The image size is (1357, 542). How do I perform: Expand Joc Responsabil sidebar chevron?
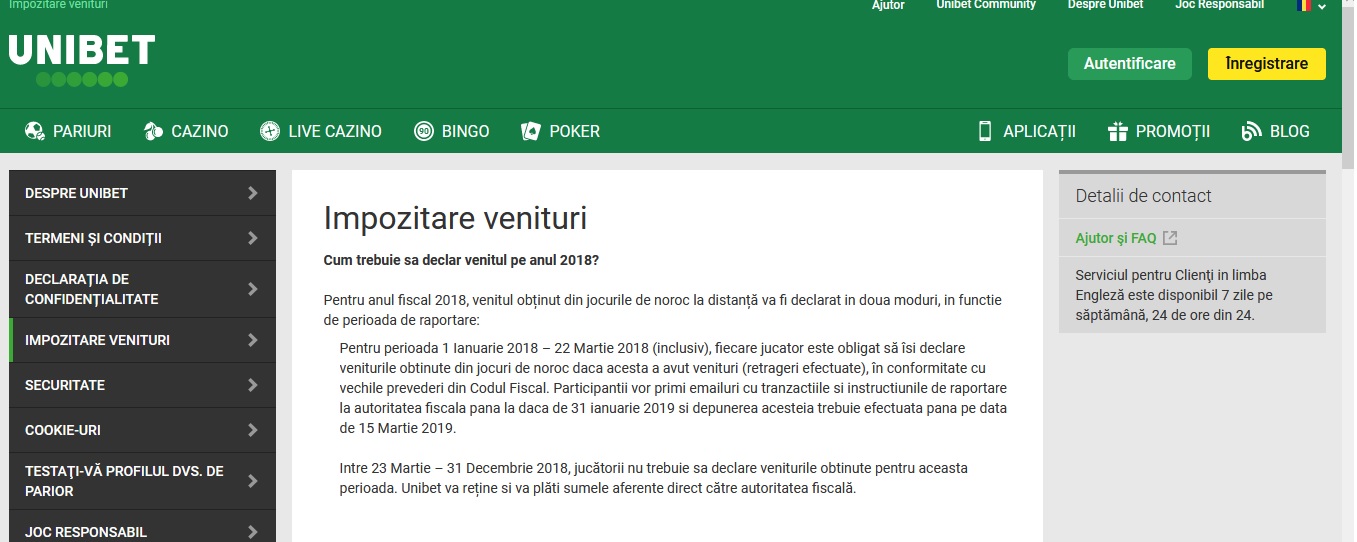[253, 532]
